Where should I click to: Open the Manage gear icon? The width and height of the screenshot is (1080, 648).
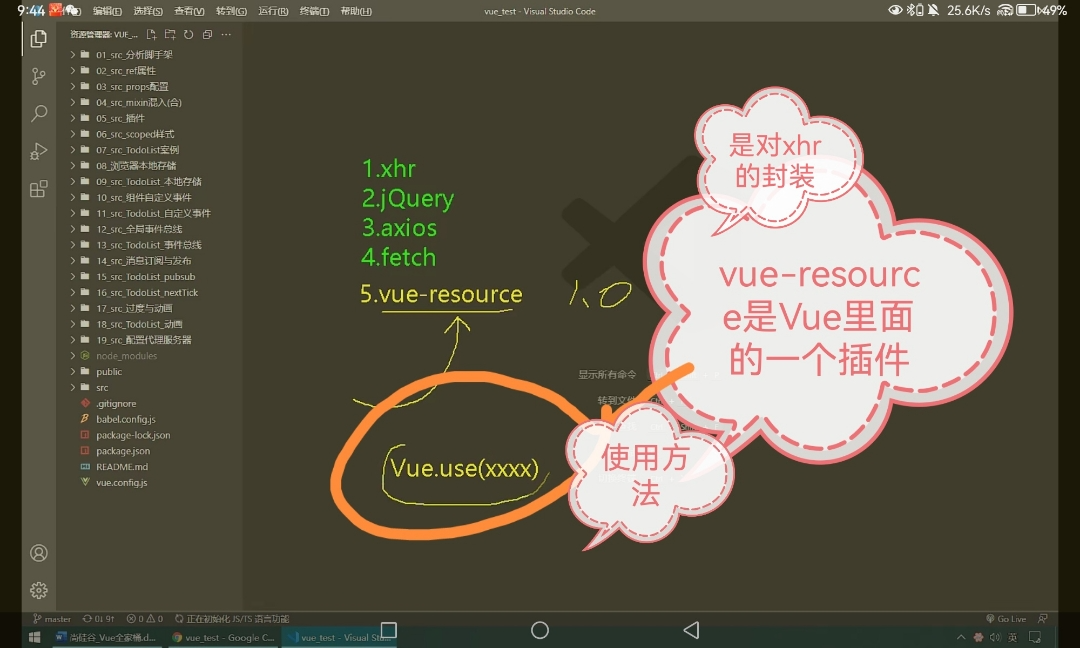coord(39,590)
